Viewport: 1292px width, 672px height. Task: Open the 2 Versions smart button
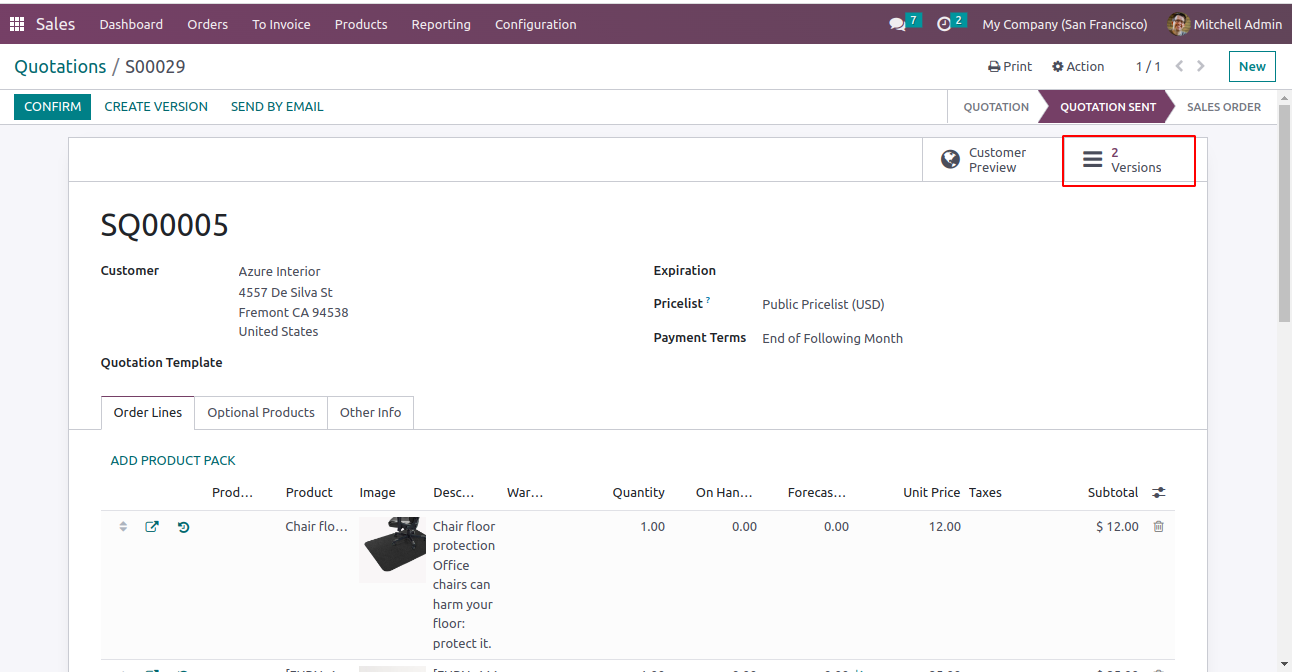(x=1128, y=160)
